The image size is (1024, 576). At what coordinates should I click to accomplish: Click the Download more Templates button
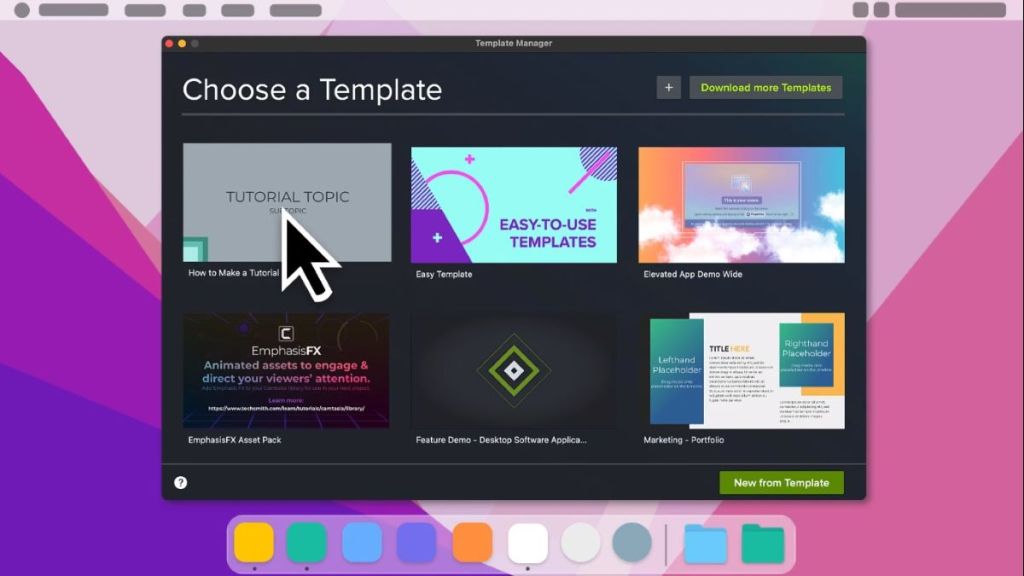click(x=765, y=88)
